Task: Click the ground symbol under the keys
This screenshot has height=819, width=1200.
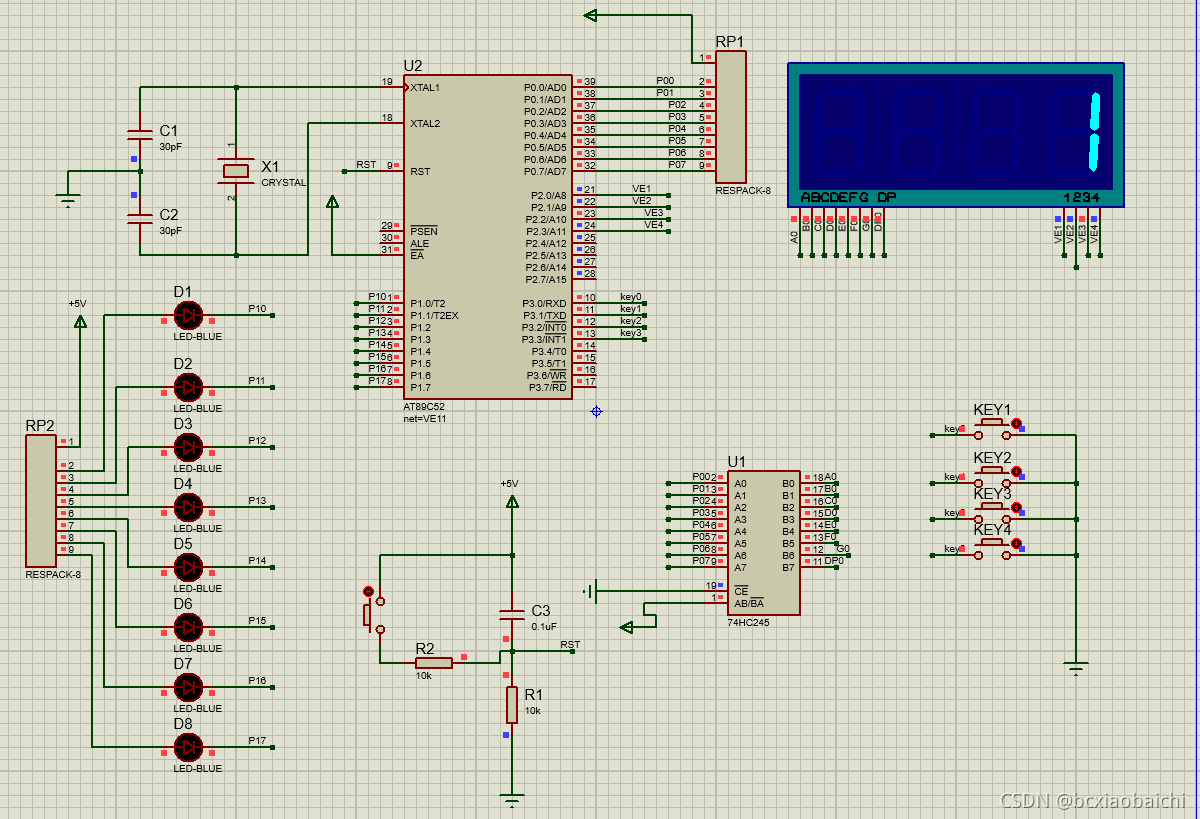Action: click(x=1076, y=668)
